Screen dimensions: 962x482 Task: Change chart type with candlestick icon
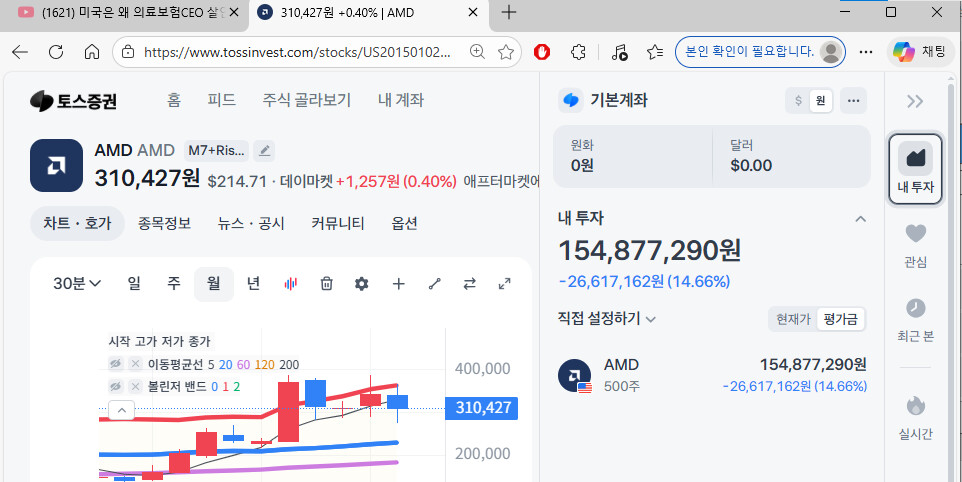click(291, 284)
